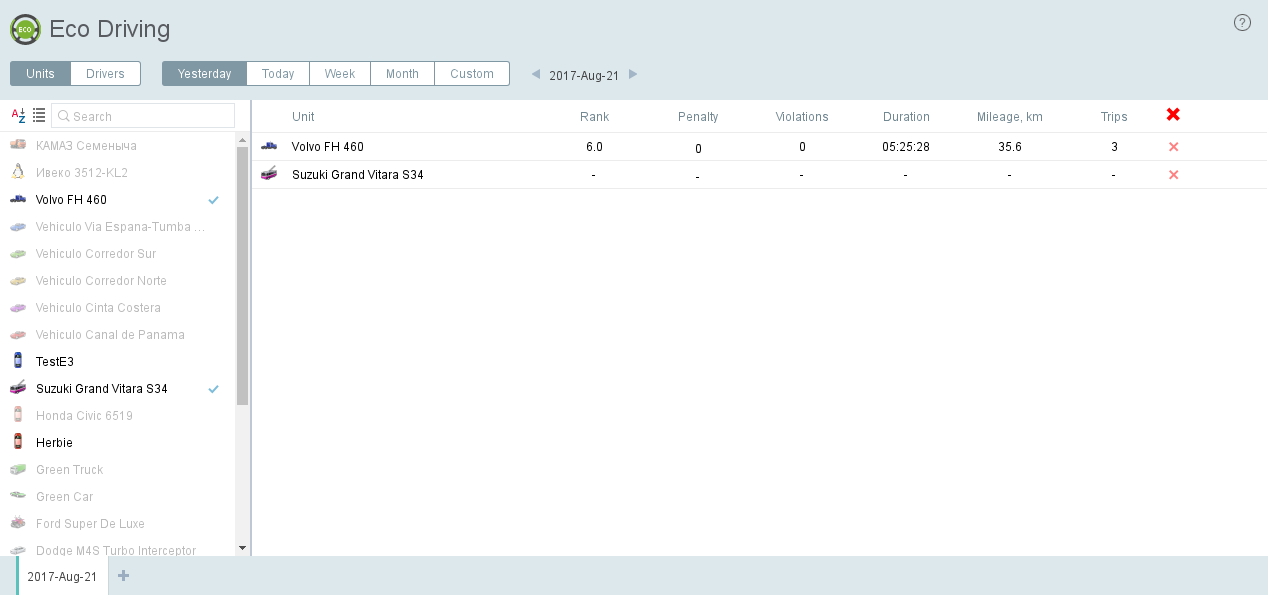
Task: Click the A-Z sort icon
Action: (x=18, y=116)
